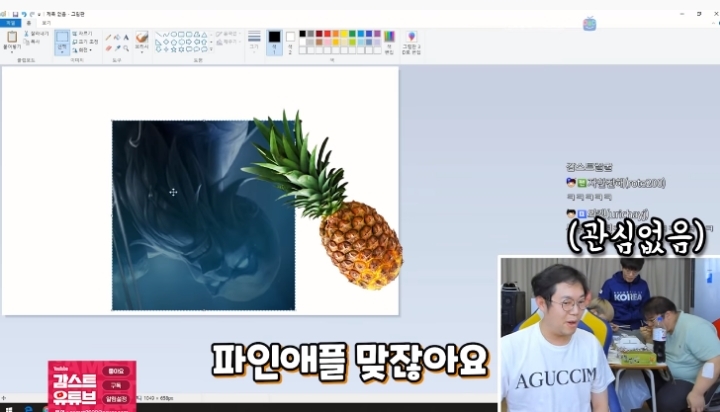720x412 pixels.
Task: Pick the Rounded rectangle shape
Action: click(189, 34)
